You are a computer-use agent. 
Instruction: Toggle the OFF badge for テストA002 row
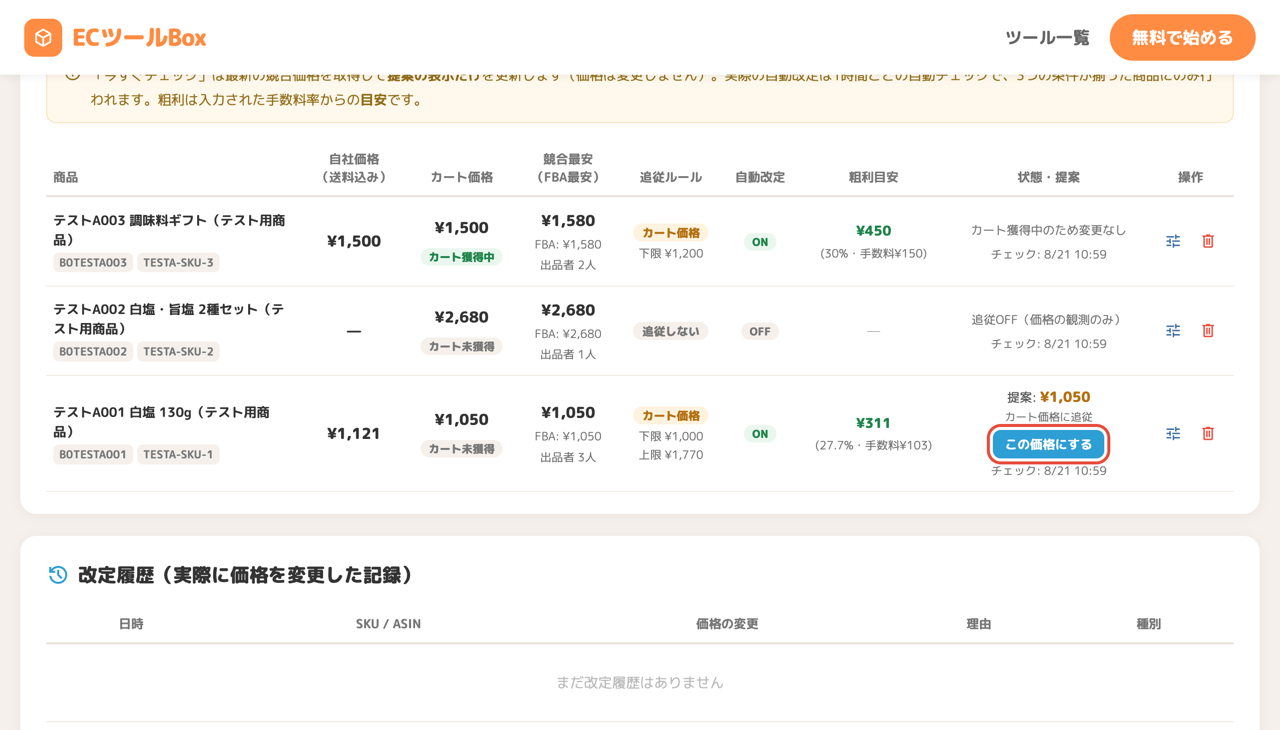[x=760, y=332]
